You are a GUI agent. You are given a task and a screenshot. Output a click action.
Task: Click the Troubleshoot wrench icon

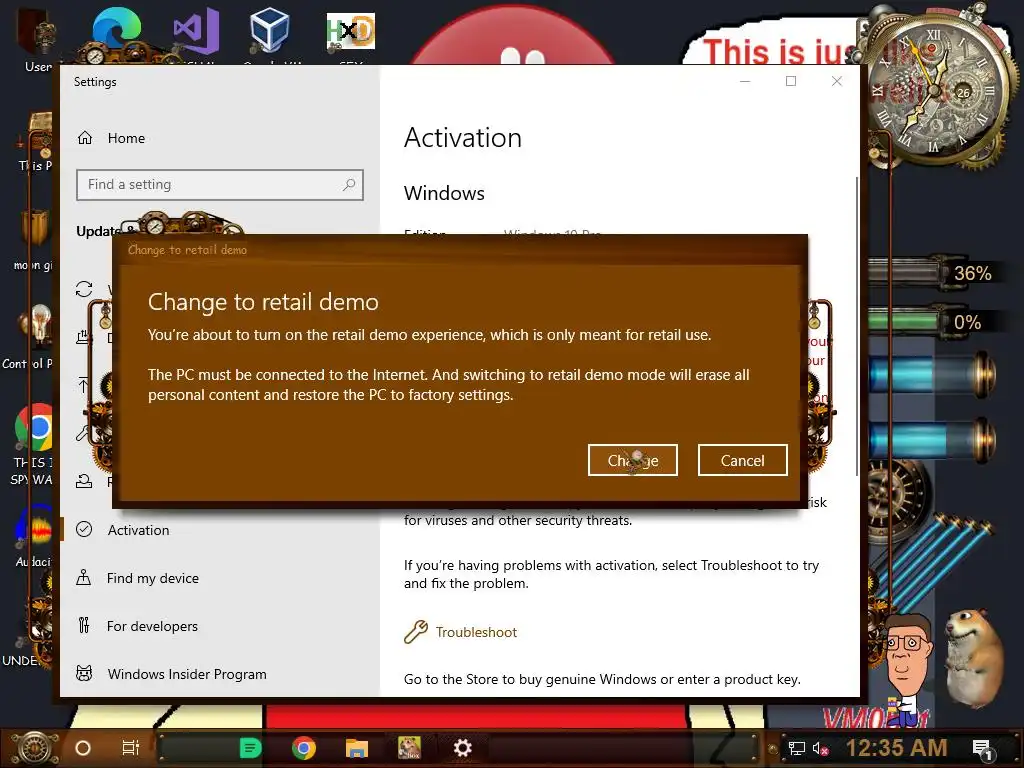point(415,632)
